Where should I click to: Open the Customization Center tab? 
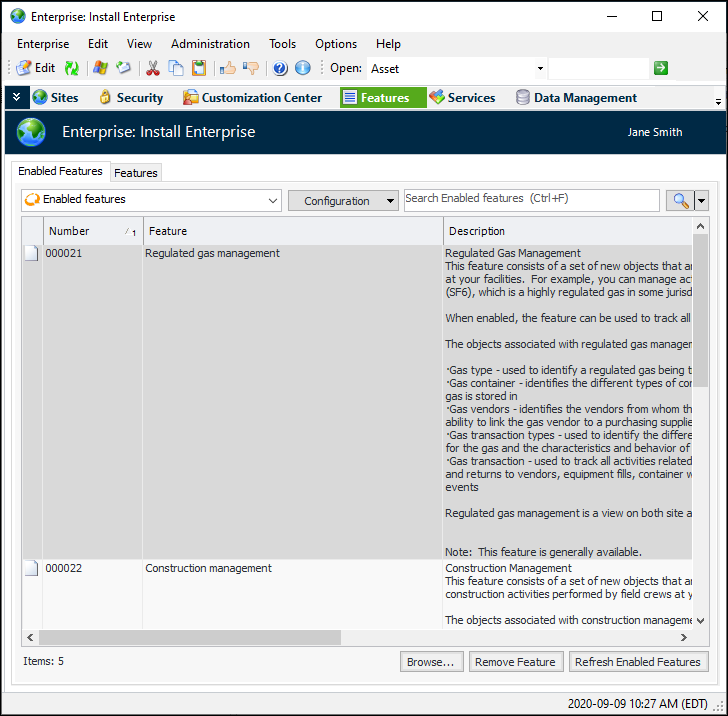tap(252, 98)
